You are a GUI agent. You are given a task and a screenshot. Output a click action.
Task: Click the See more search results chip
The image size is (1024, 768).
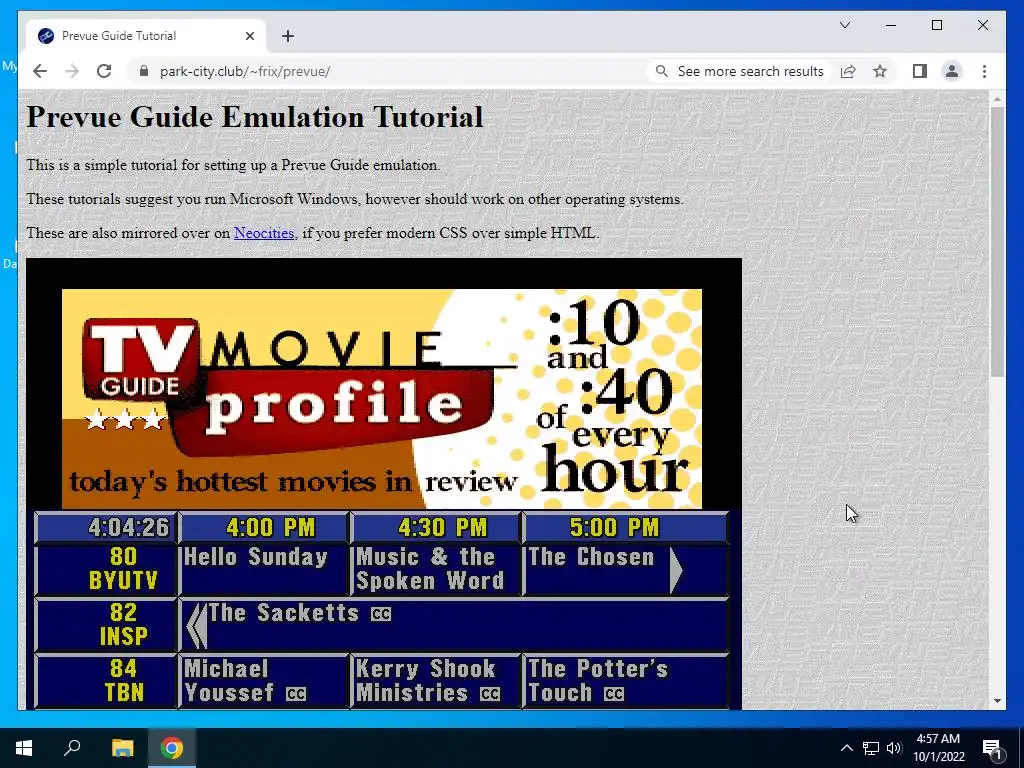click(741, 71)
